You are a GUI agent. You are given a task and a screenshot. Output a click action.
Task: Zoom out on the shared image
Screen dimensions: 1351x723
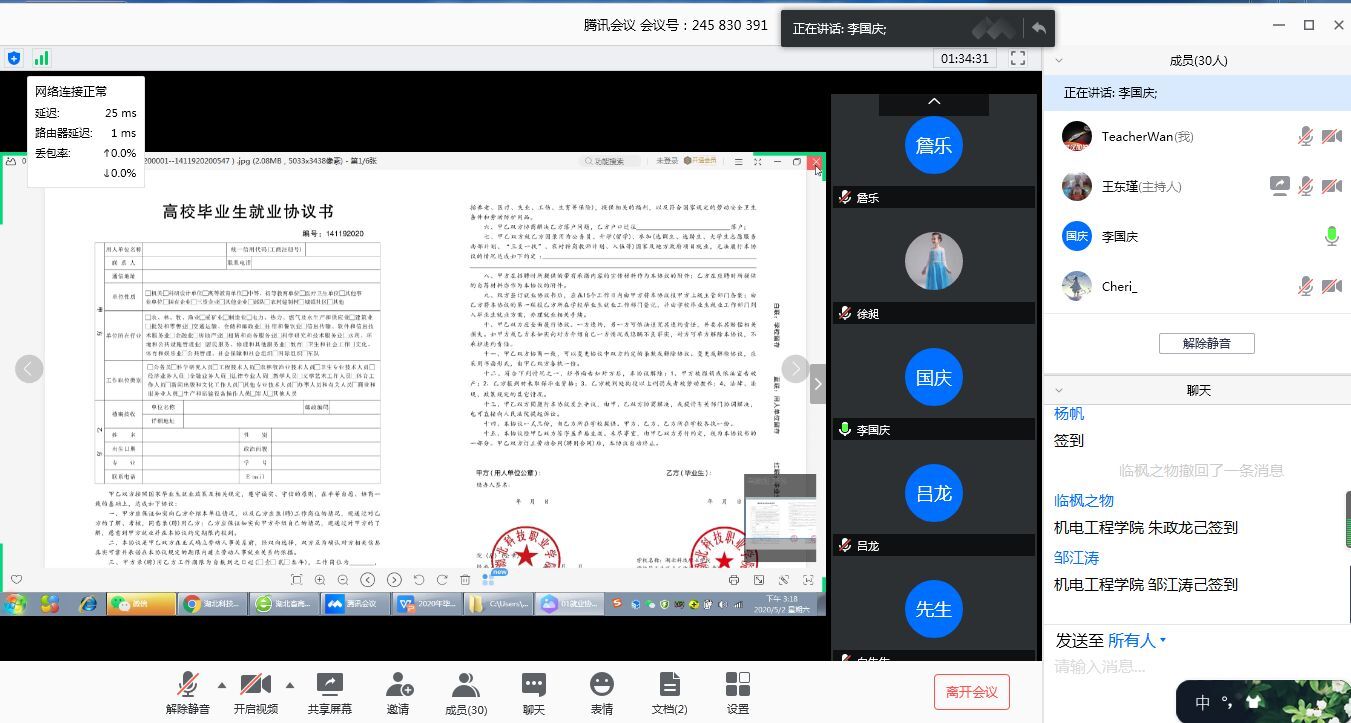[343, 580]
